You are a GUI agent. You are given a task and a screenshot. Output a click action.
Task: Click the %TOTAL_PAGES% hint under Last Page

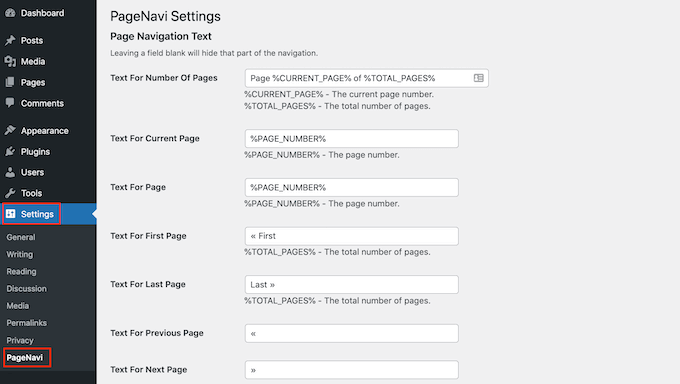tap(337, 301)
